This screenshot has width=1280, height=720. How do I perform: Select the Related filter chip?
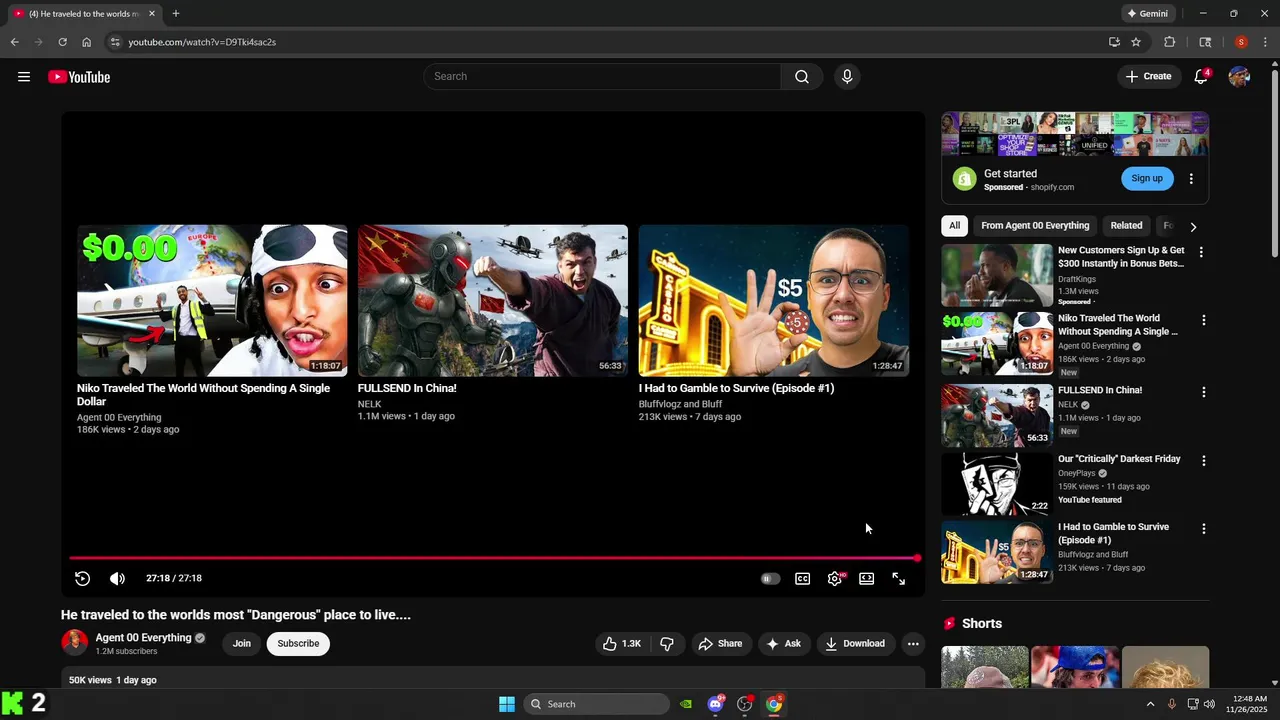tap(1126, 226)
